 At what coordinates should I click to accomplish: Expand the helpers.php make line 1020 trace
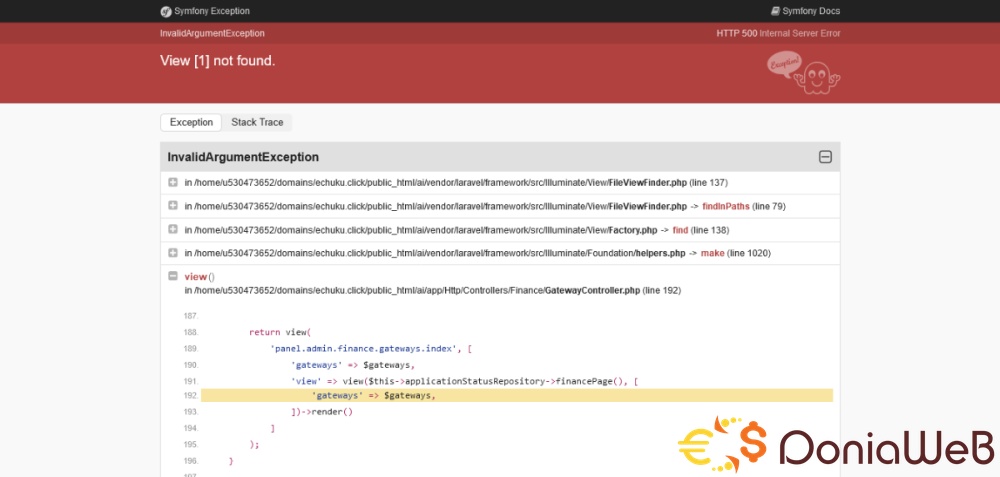173,253
